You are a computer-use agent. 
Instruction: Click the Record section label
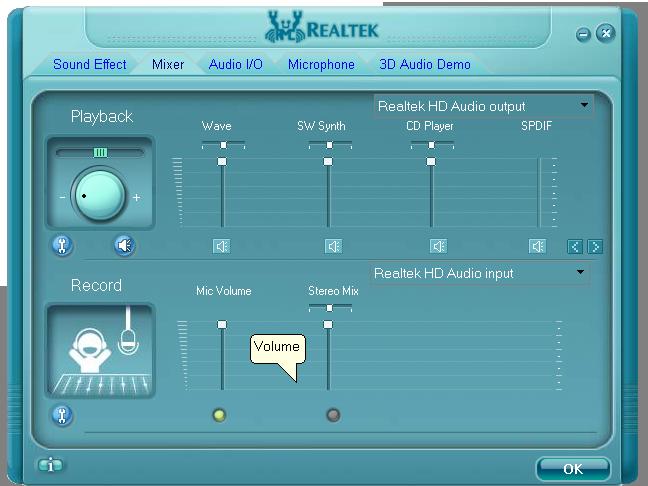96,285
